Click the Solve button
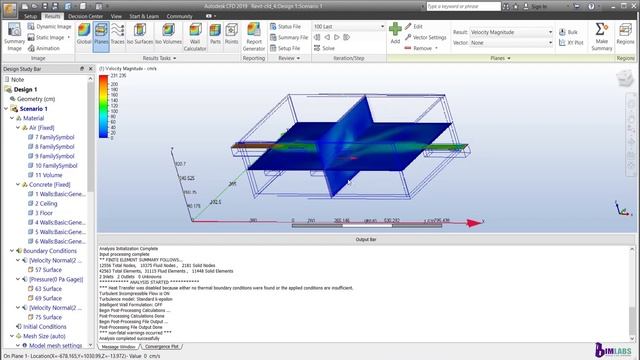 324,48
